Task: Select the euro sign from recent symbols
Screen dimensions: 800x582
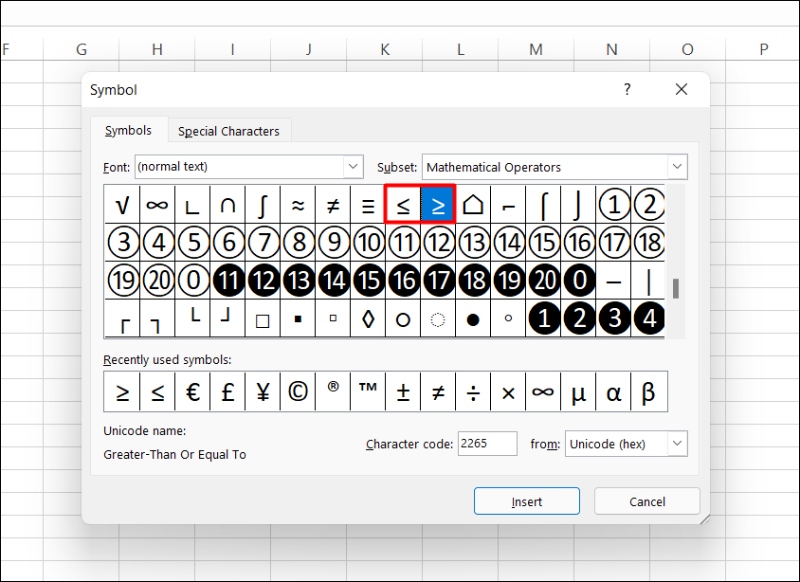Action: 192,392
